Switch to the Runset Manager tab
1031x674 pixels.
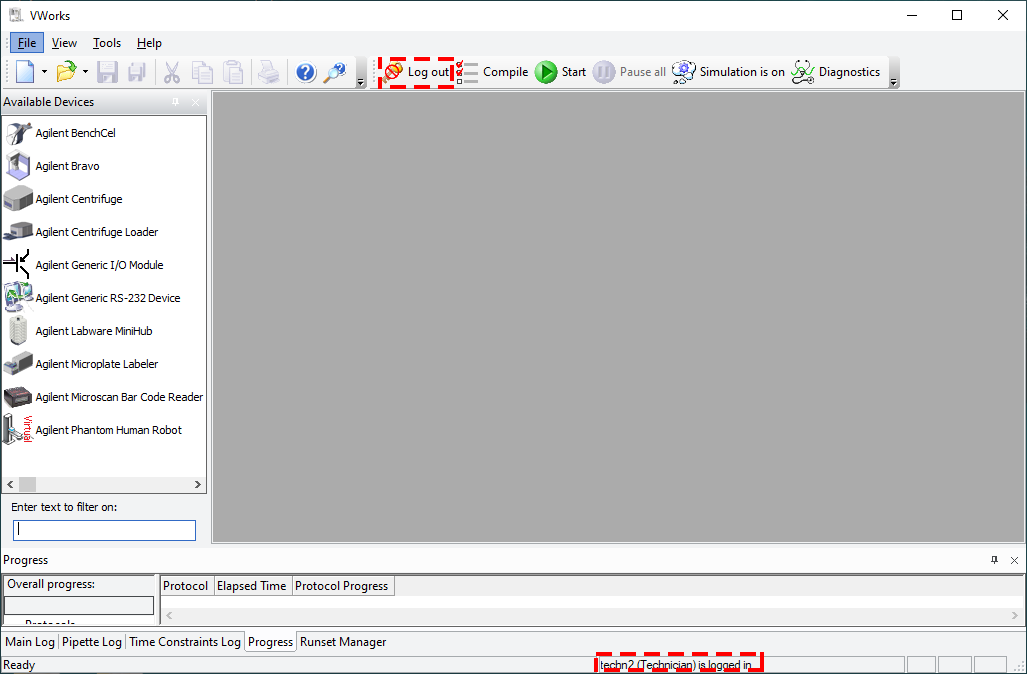click(343, 642)
